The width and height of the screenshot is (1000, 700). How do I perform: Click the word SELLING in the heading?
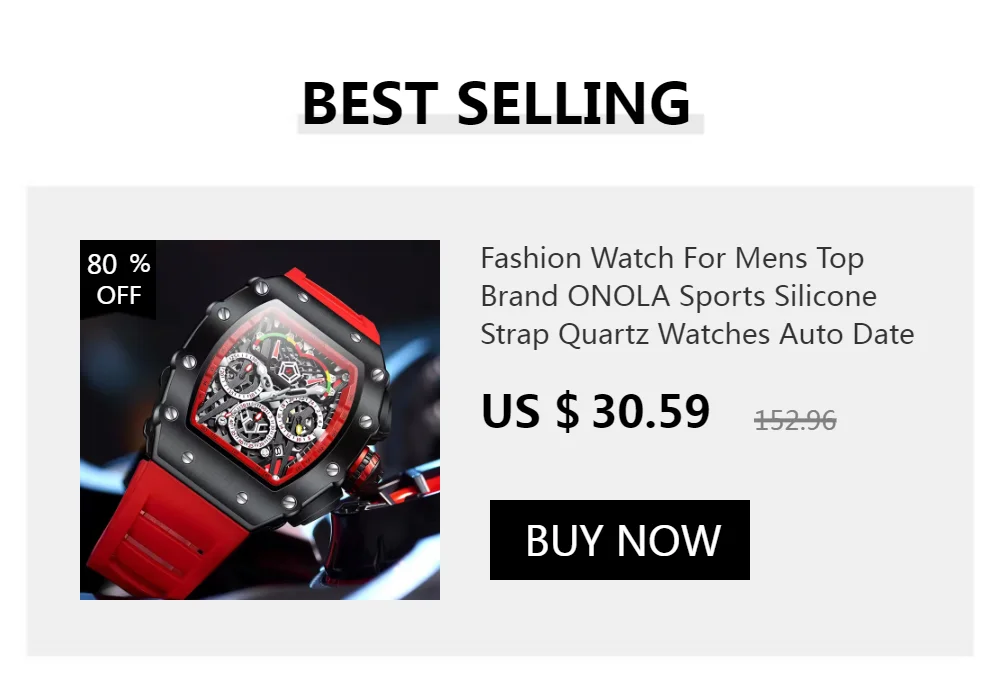573,103
